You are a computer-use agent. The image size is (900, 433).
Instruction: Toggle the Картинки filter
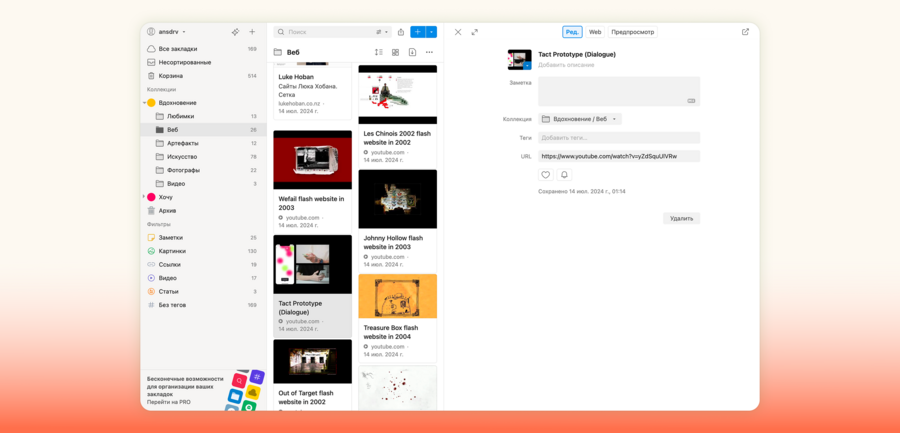tap(170, 251)
